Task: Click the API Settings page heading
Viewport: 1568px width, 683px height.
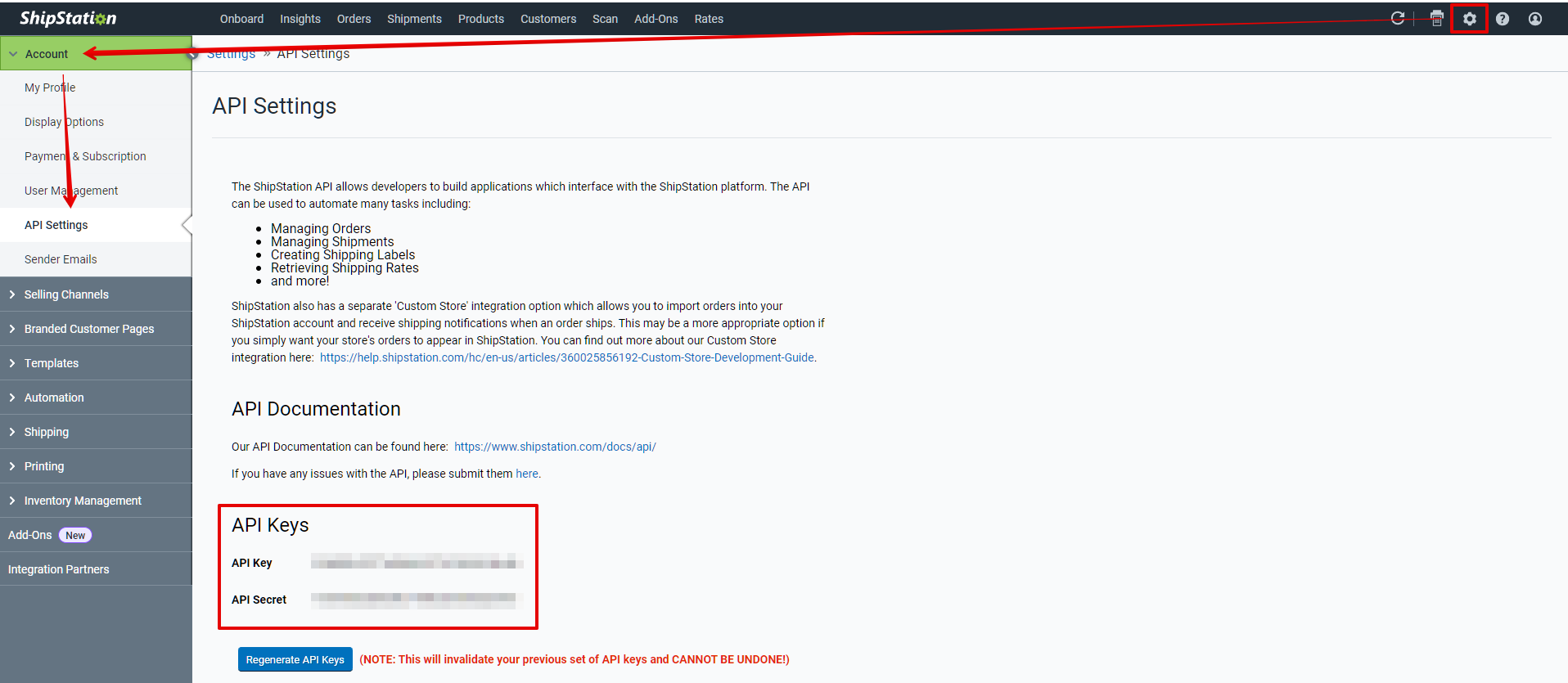Action: 274,106
